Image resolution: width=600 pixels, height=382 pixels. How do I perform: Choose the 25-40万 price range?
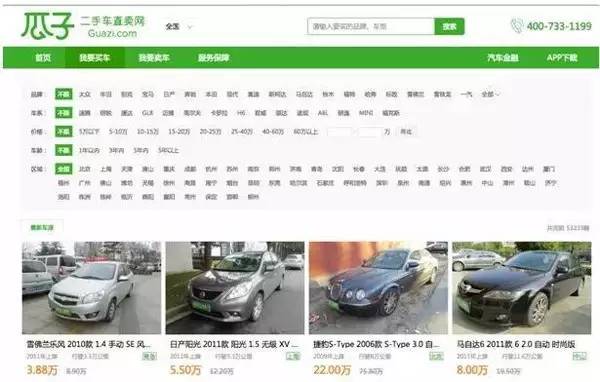click(242, 132)
